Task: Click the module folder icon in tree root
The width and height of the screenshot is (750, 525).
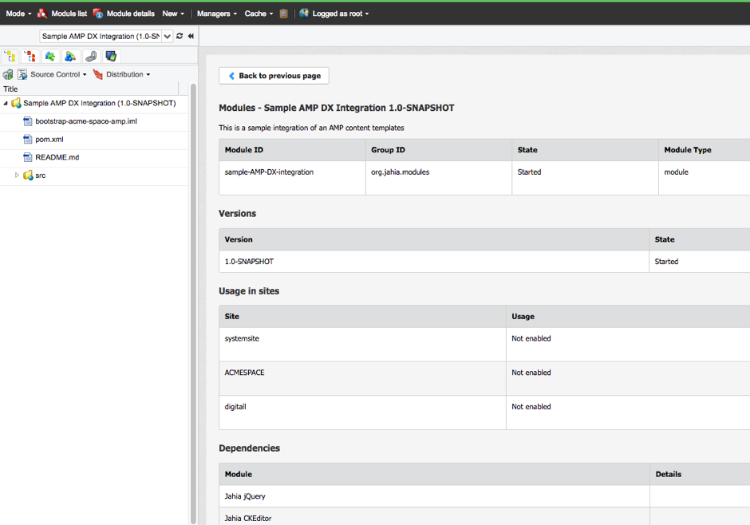Action: pos(16,103)
